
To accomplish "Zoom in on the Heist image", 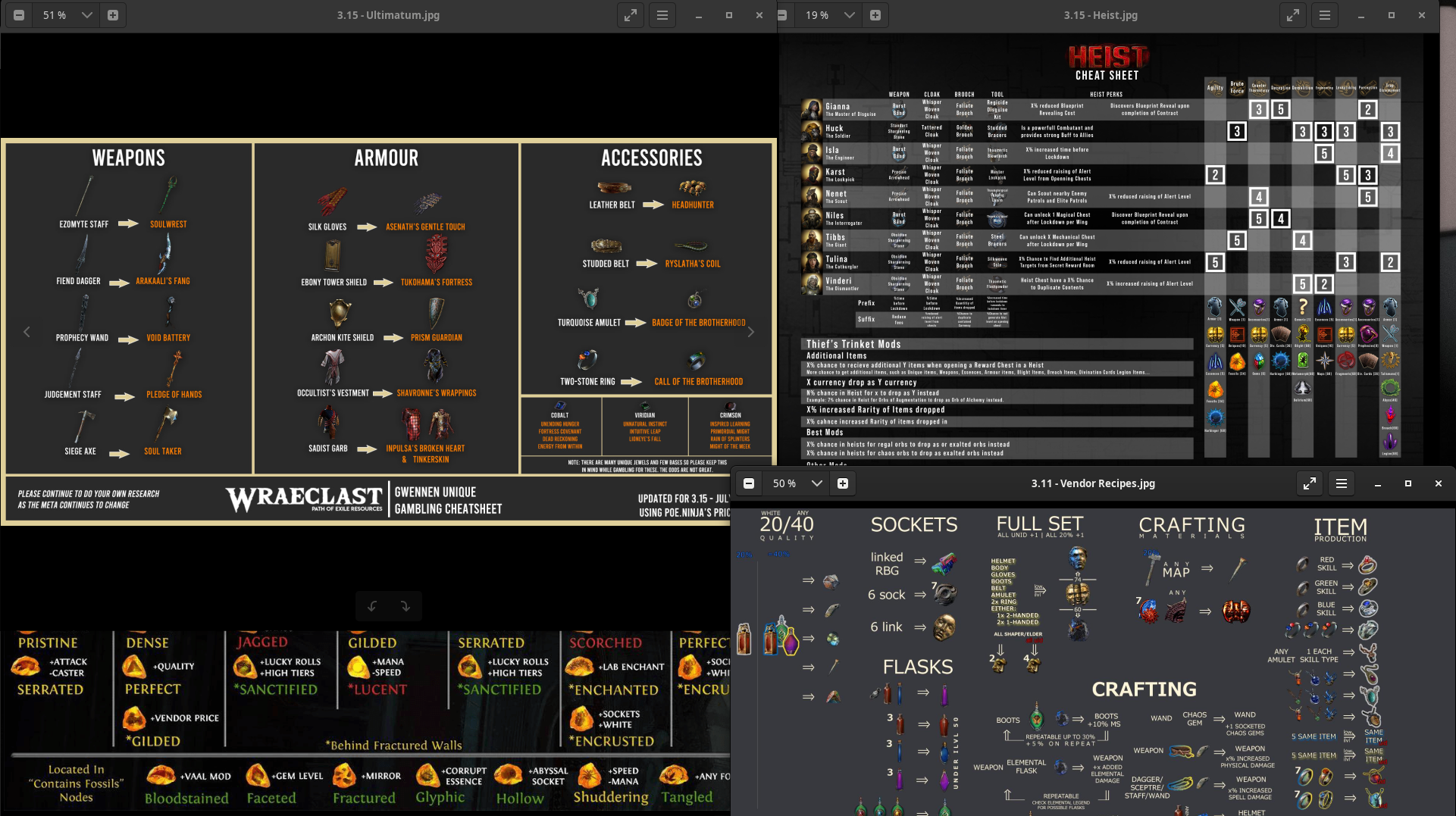I will click(875, 15).
